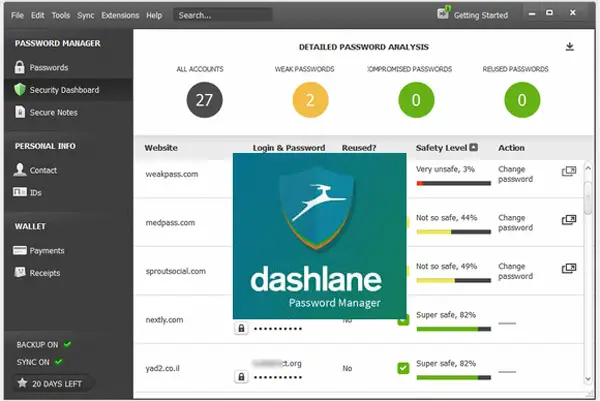The image size is (600, 401).
Task: Click the Secure Notes document icon
Action: pos(20,112)
